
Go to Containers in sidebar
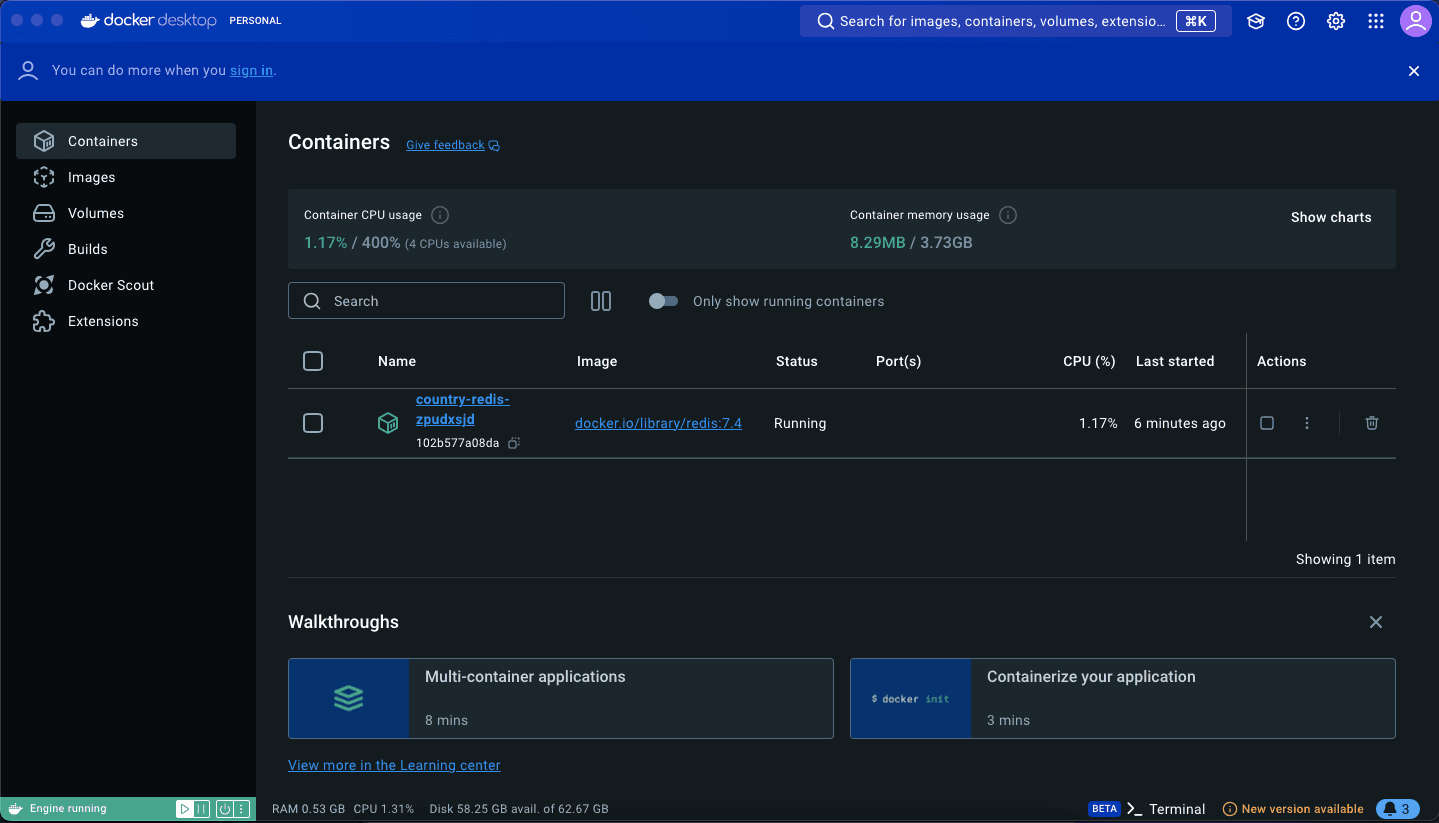click(x=126, y=141)
